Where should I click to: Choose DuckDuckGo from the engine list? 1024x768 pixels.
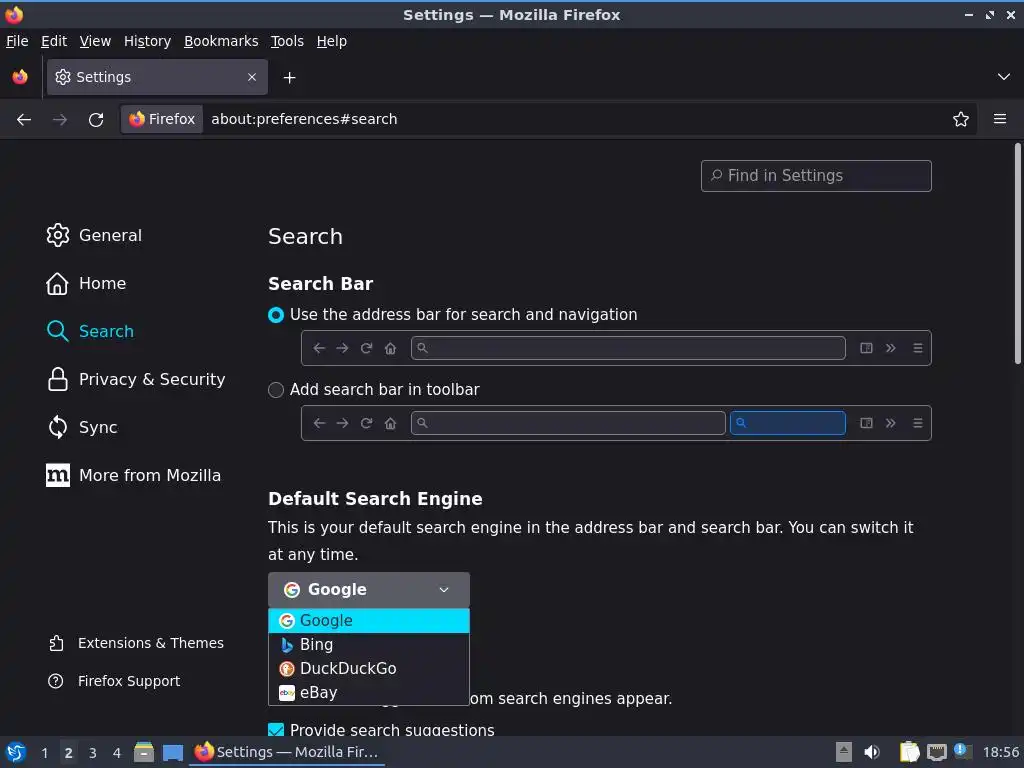coord(368,669)
